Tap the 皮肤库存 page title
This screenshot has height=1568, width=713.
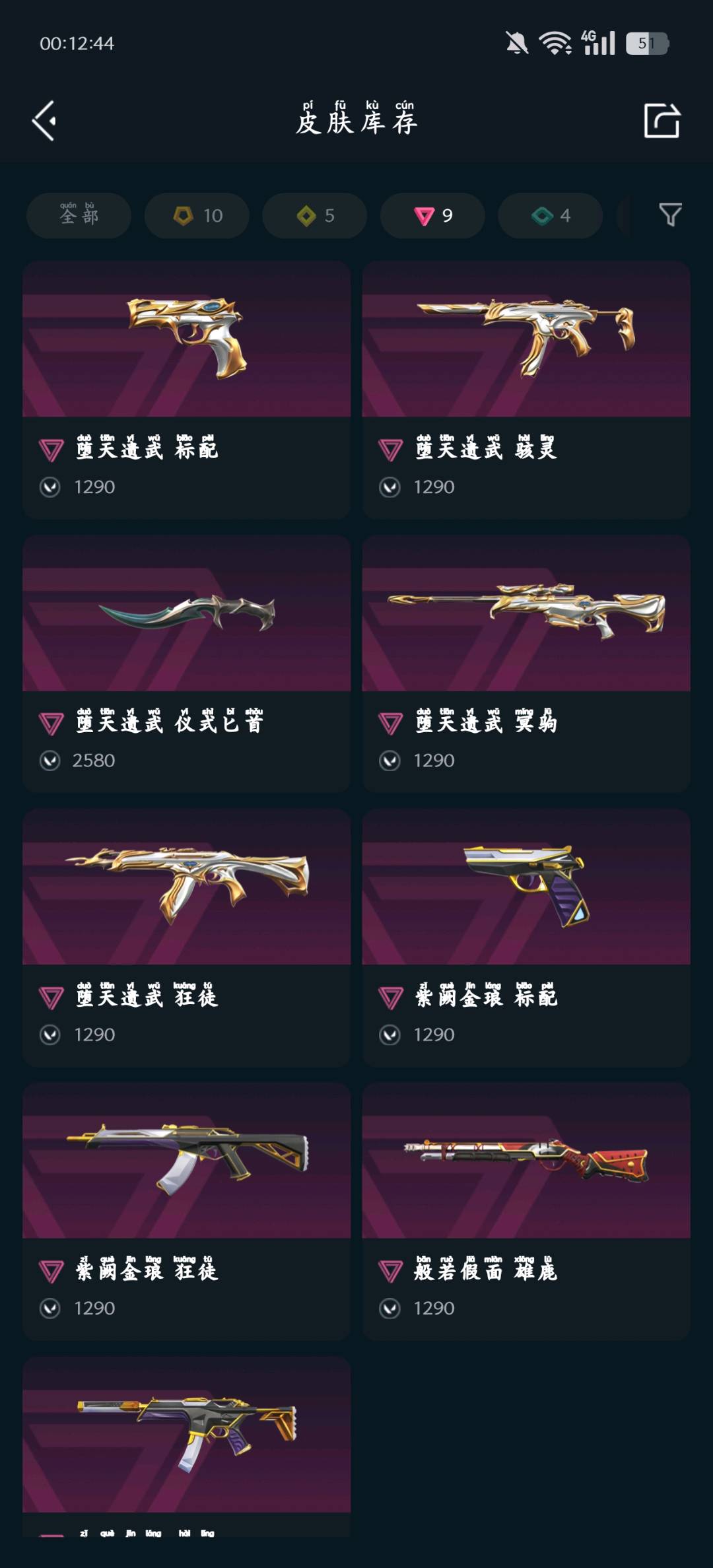tap(356, 119)
